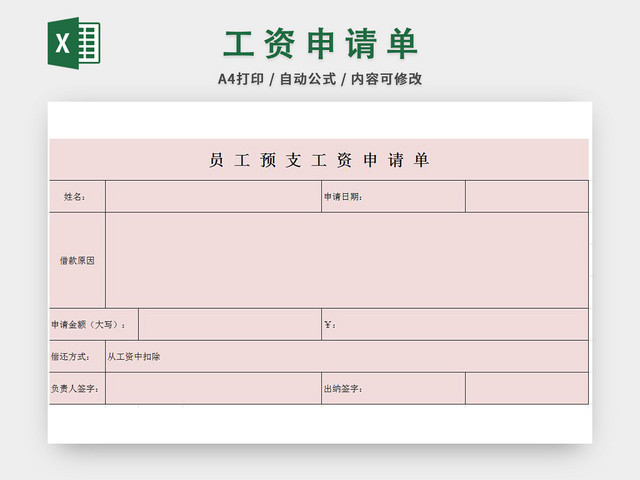640x480 pixels.
Task: Click the empty amount cell beside 申请金额（大写）
Action: (x=230, y=324)
